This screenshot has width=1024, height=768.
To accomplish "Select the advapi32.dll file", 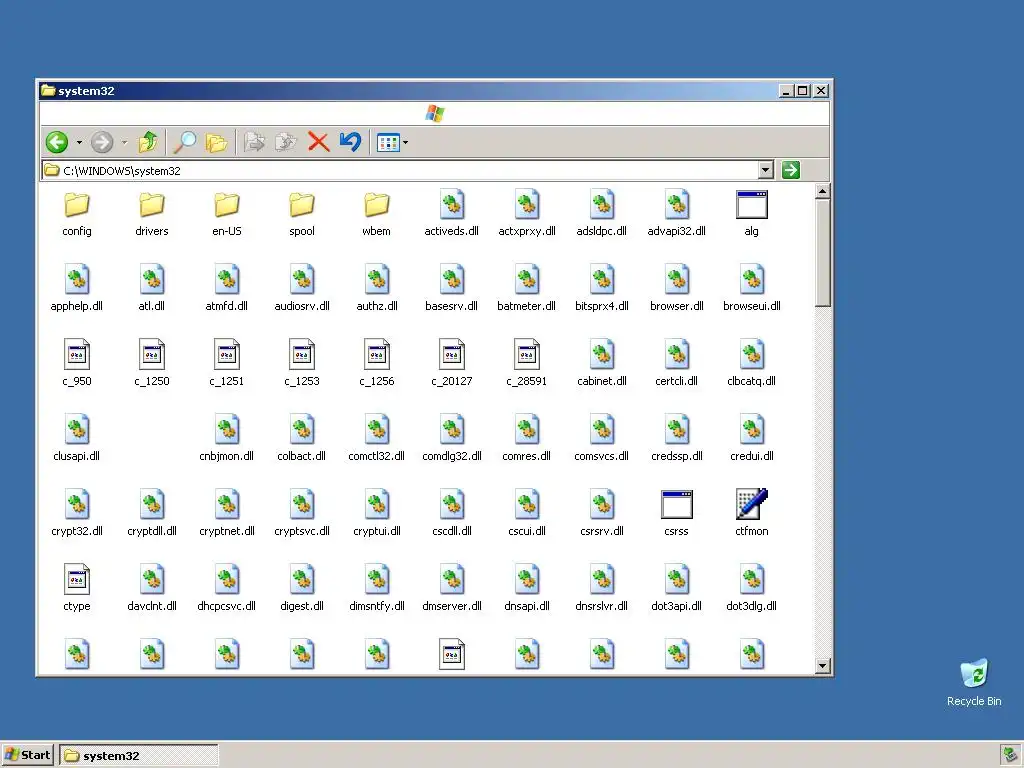I will coord(677,214).
